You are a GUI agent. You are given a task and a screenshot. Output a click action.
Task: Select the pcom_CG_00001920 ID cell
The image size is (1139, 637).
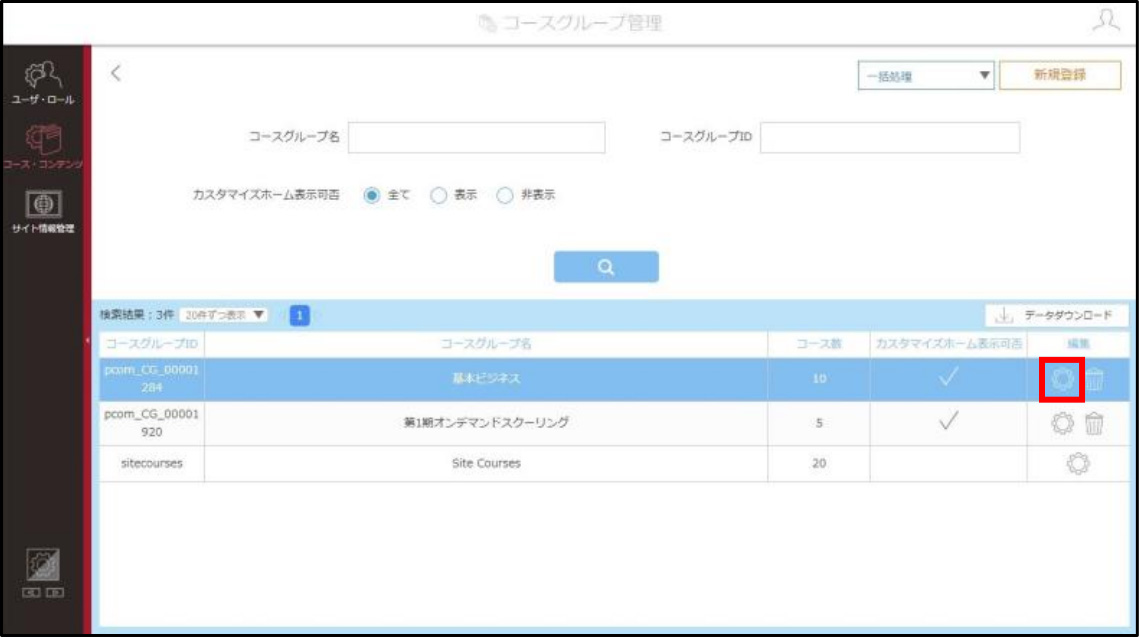pos(152,423)
